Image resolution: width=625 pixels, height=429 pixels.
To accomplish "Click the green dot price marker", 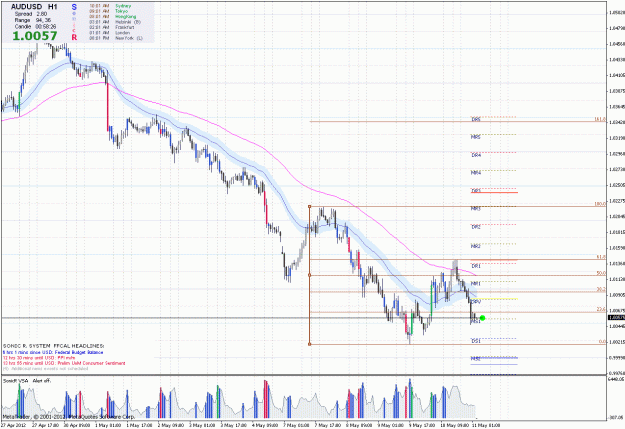I will tap(483, 318).
